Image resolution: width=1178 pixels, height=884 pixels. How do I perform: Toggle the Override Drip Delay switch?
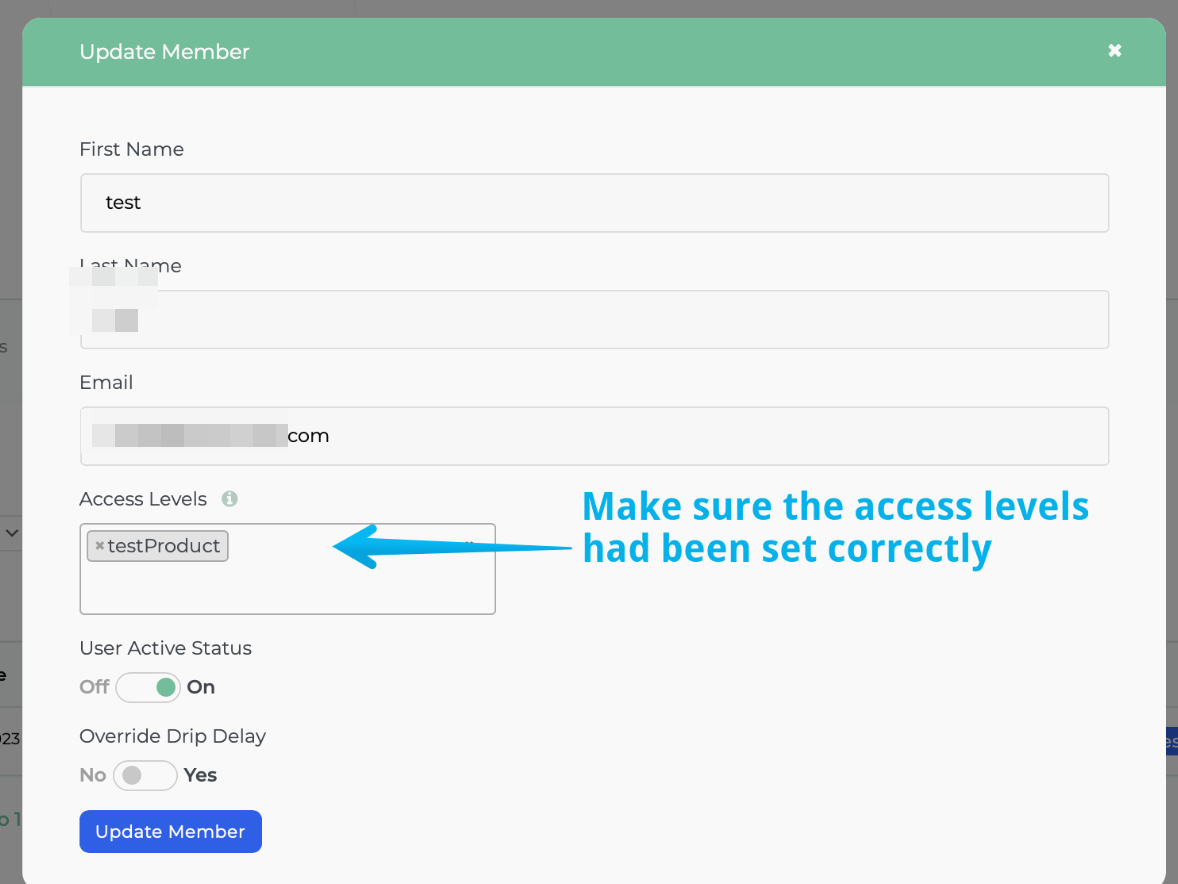pos(145,775)
